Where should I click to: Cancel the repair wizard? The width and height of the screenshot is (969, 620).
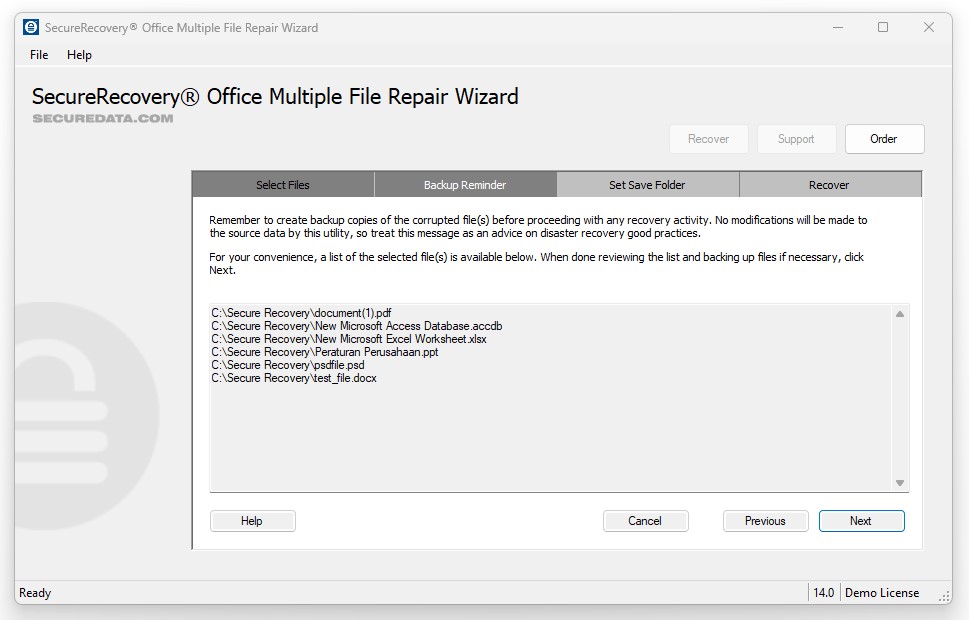tap(645, 521)
